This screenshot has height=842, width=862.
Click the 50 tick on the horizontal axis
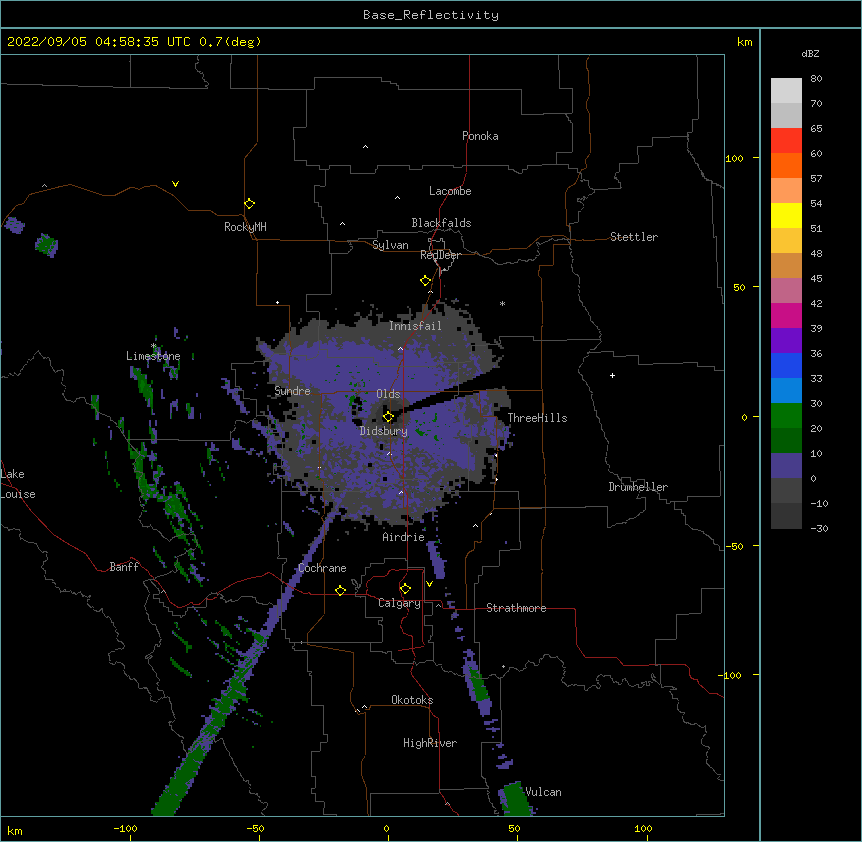(x=513, y=828)
